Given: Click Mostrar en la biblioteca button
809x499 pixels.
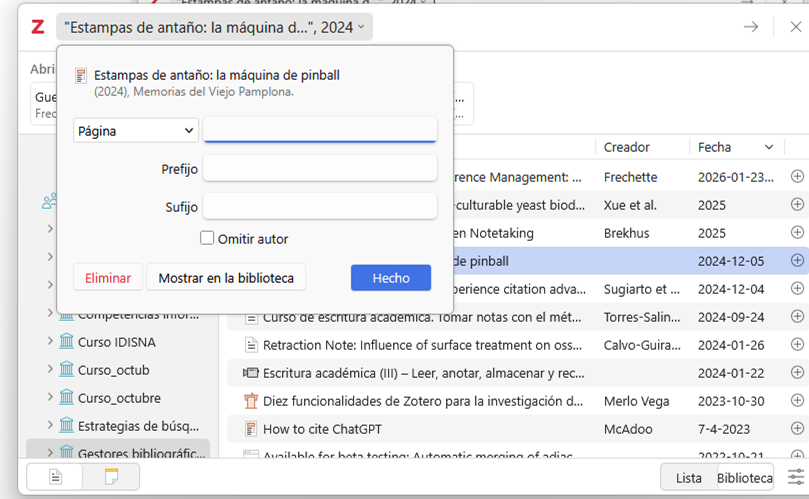Looking at the screenshot, I should (226, 278).
